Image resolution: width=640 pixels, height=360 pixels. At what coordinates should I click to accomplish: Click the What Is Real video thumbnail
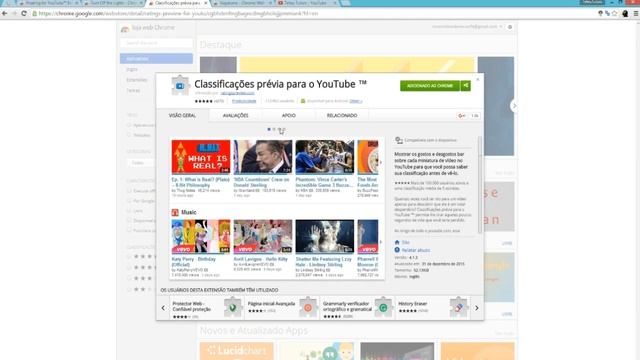point(201,157)
